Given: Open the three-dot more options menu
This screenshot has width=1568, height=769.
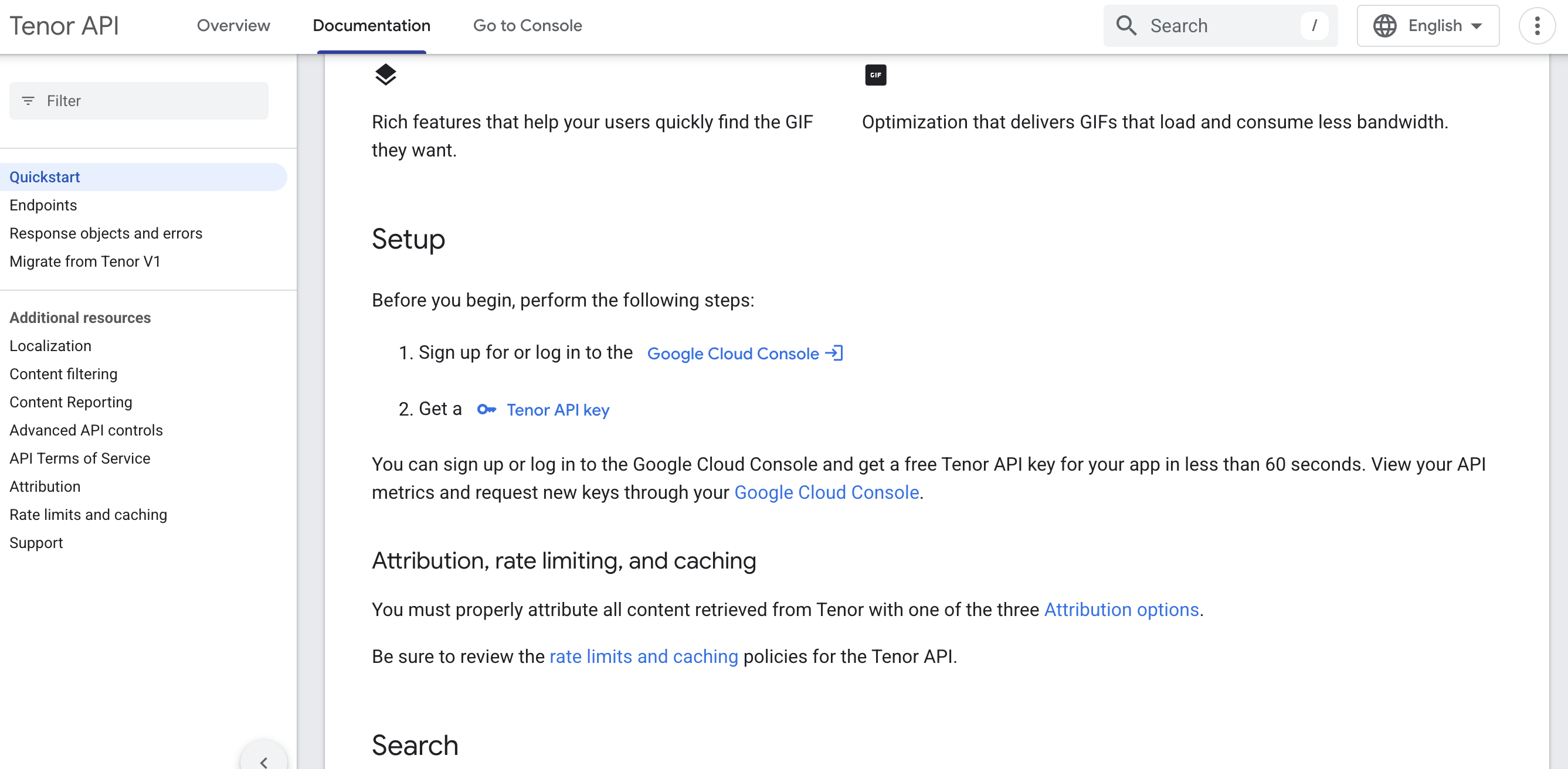Looking at the screenshot, I should (x=1536, y=26).
